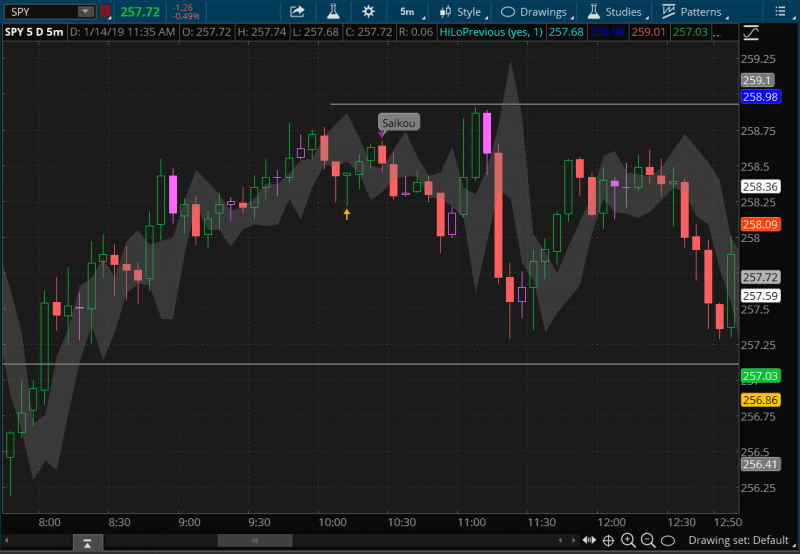The image size is (800, 554).
Task: Click the zoom in magnifier
Action: 628,540
